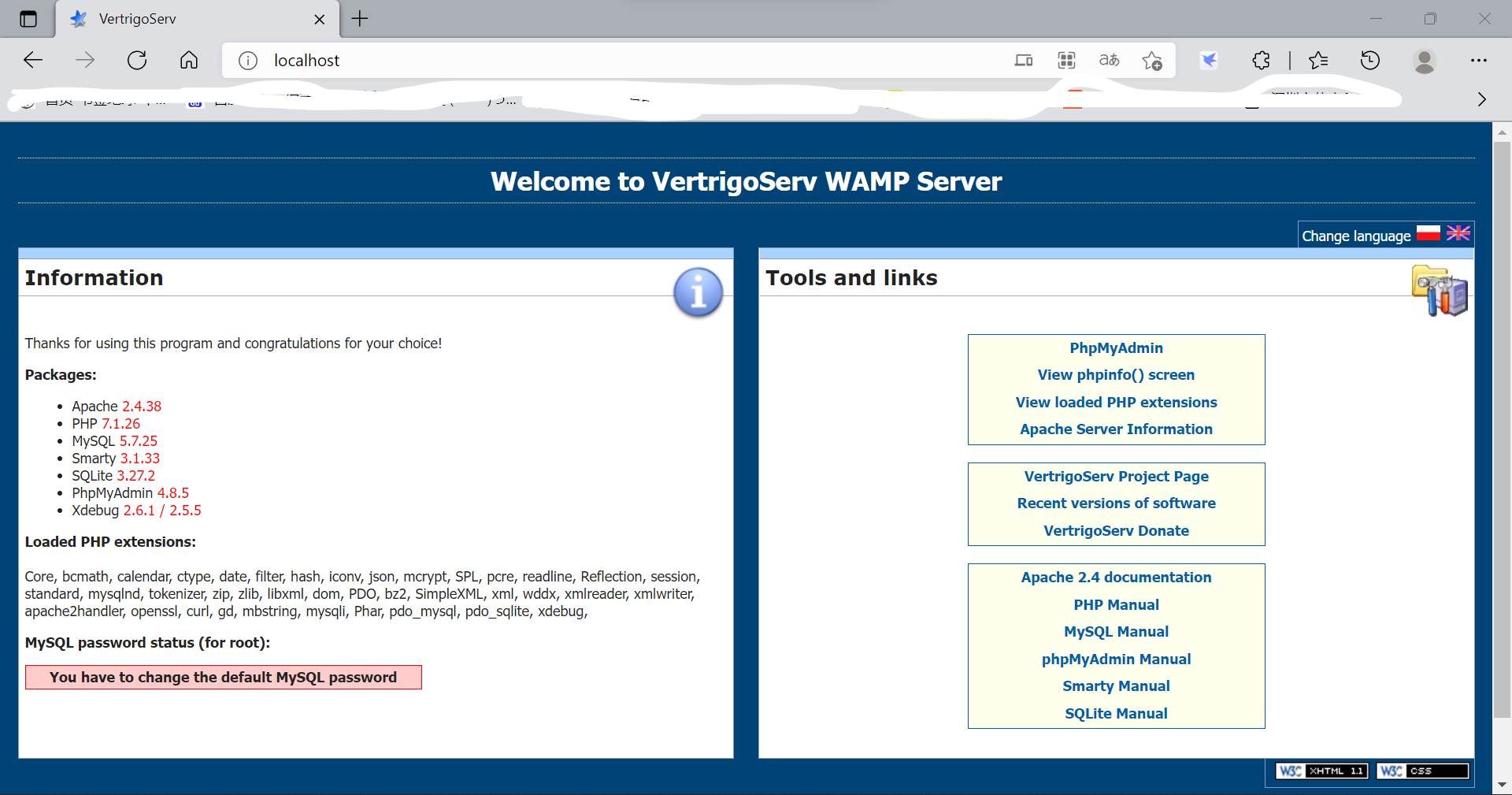
Task: Go back to the previous page
Action: point(33,61)
